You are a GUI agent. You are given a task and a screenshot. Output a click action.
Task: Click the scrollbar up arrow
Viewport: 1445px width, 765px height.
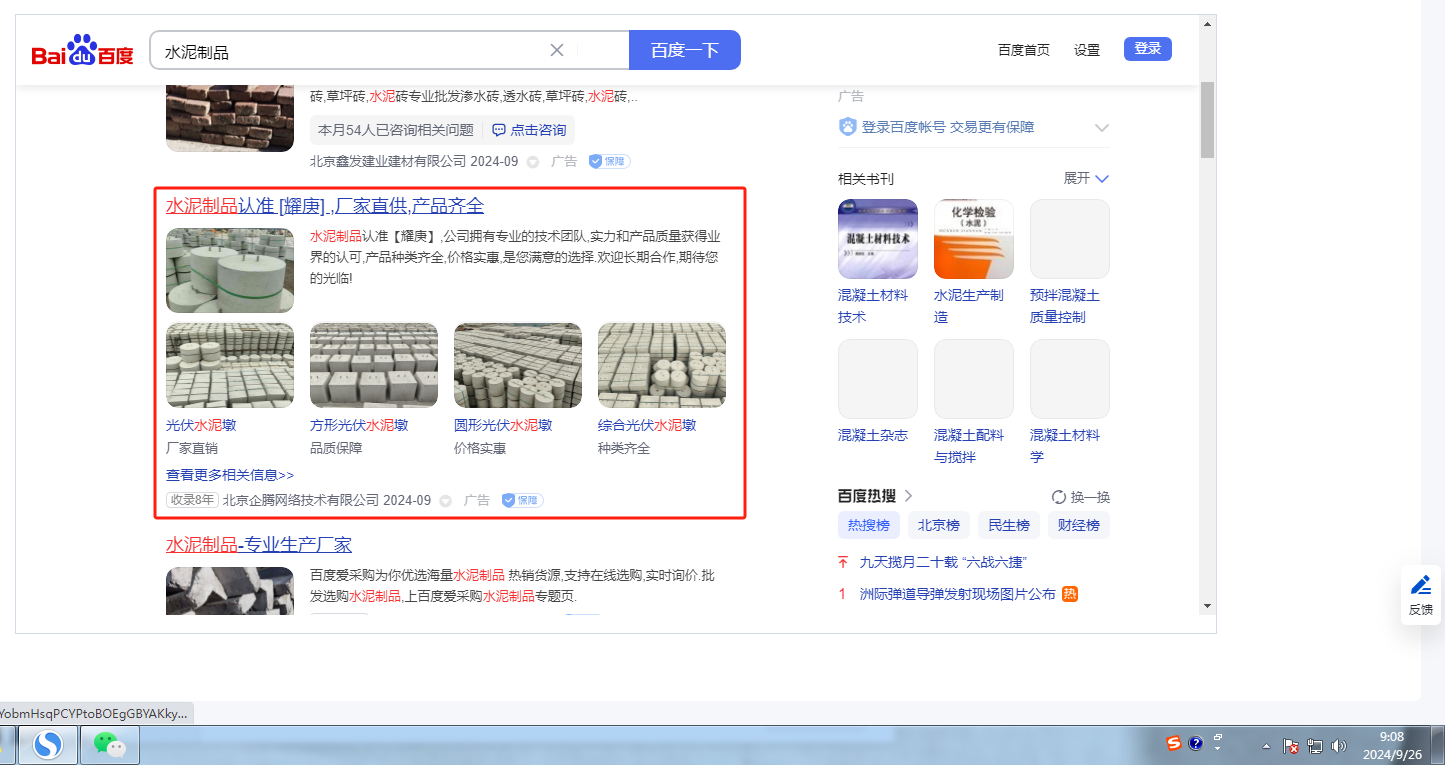pyautogui.click(x=1207, y=23)
